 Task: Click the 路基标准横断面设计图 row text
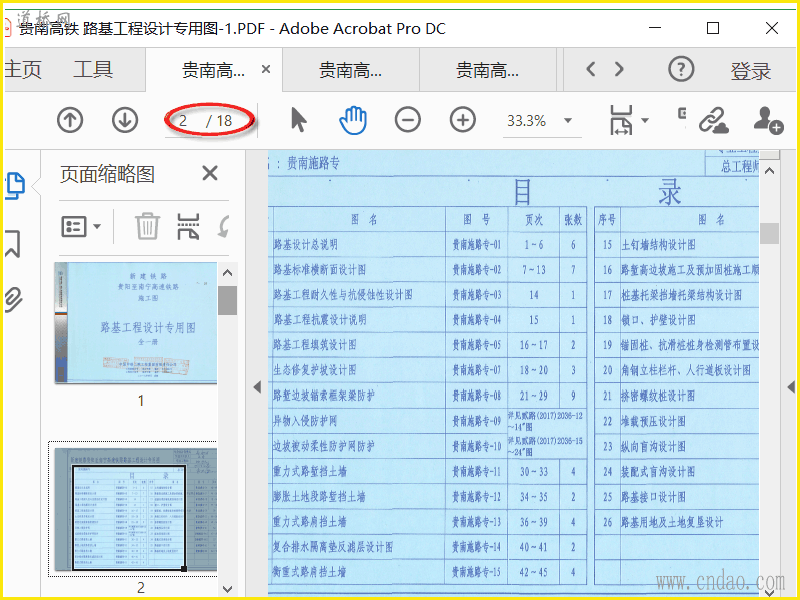[x=319, y=270]
